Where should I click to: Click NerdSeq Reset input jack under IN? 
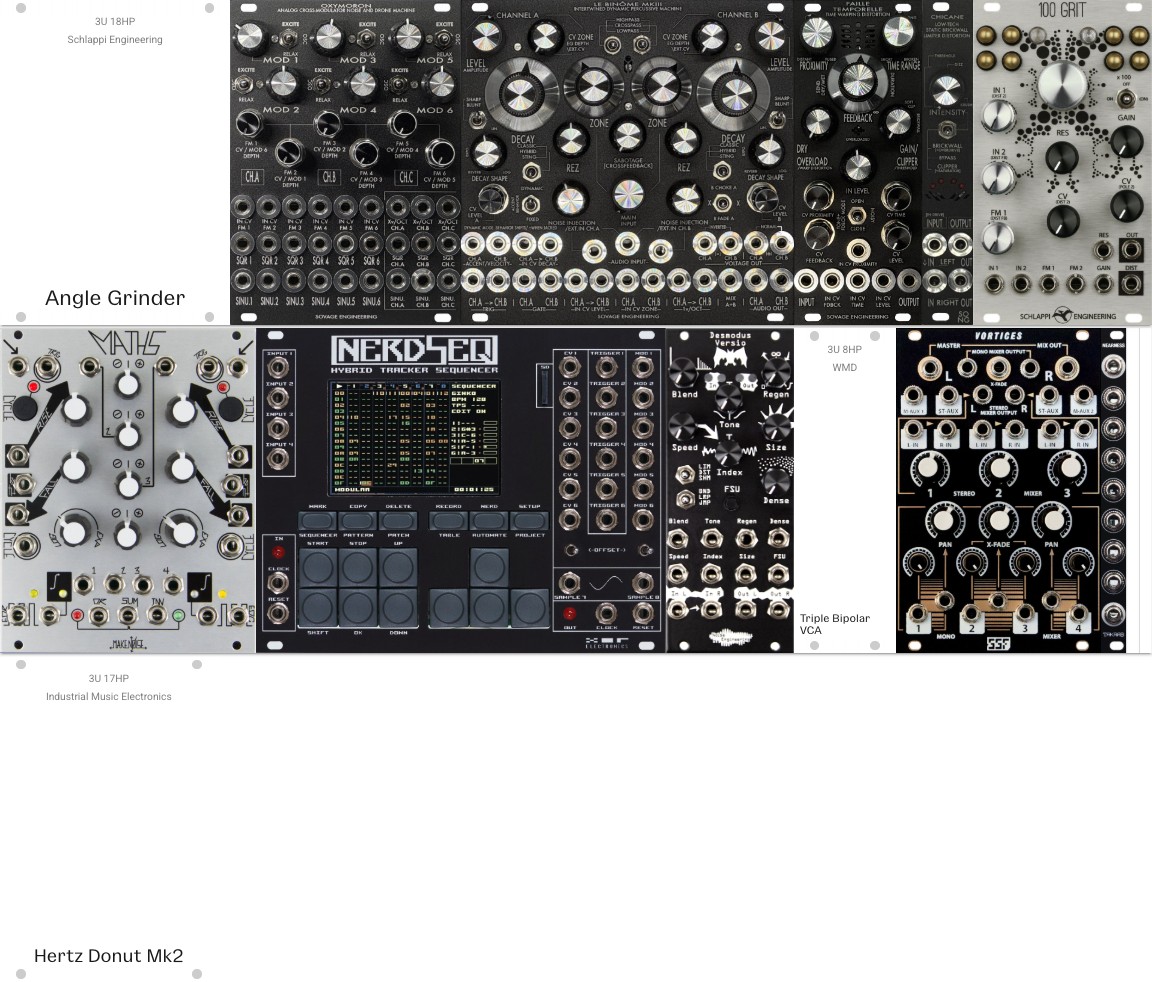(278, 613)
